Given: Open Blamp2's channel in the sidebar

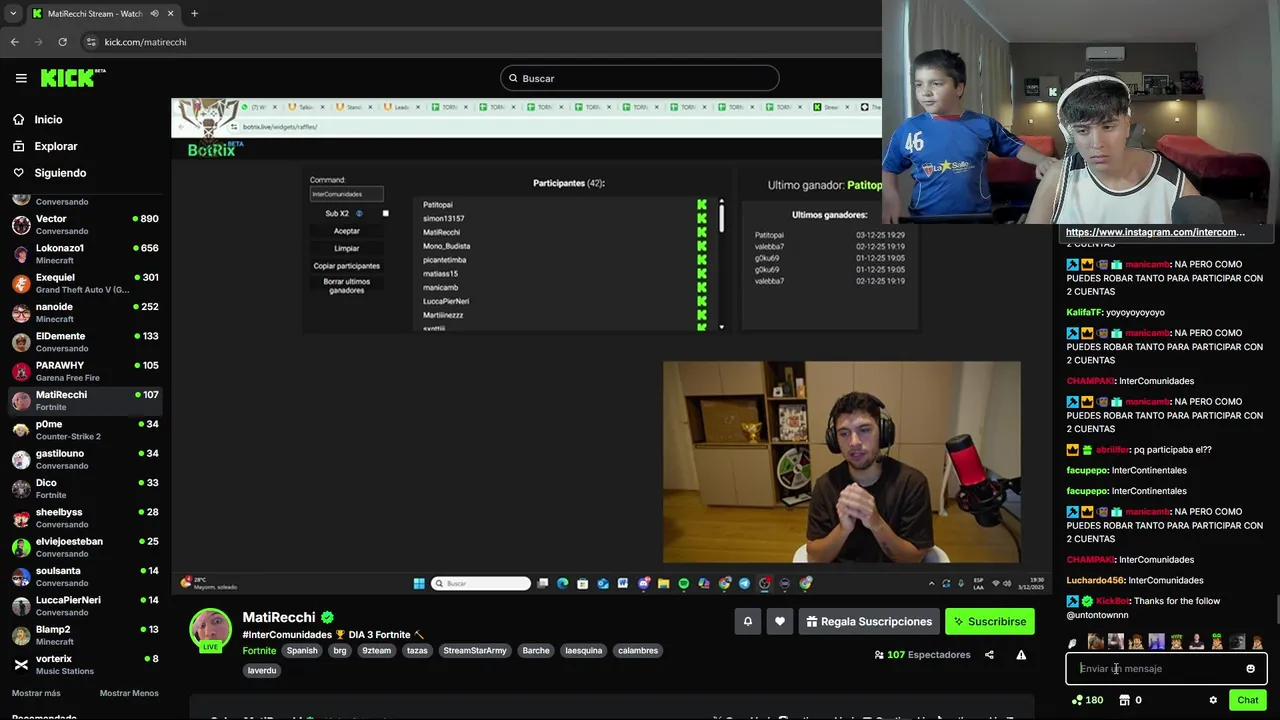Looking at the screenshot, I should [85, 635].
